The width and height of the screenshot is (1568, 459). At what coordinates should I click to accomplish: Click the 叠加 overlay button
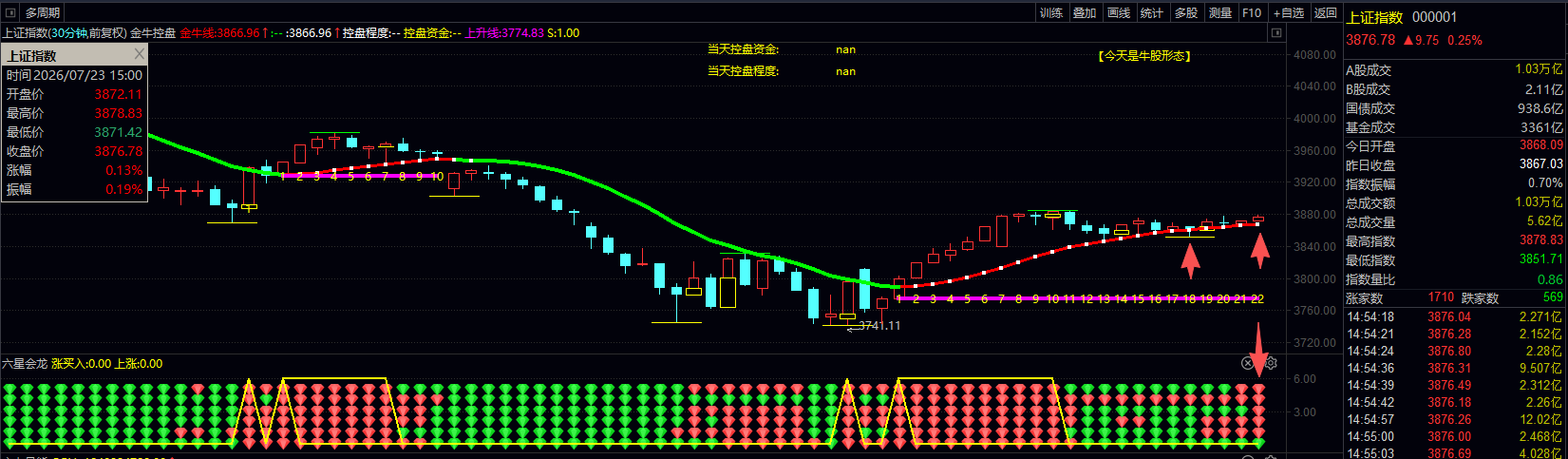click(1085, 12)
